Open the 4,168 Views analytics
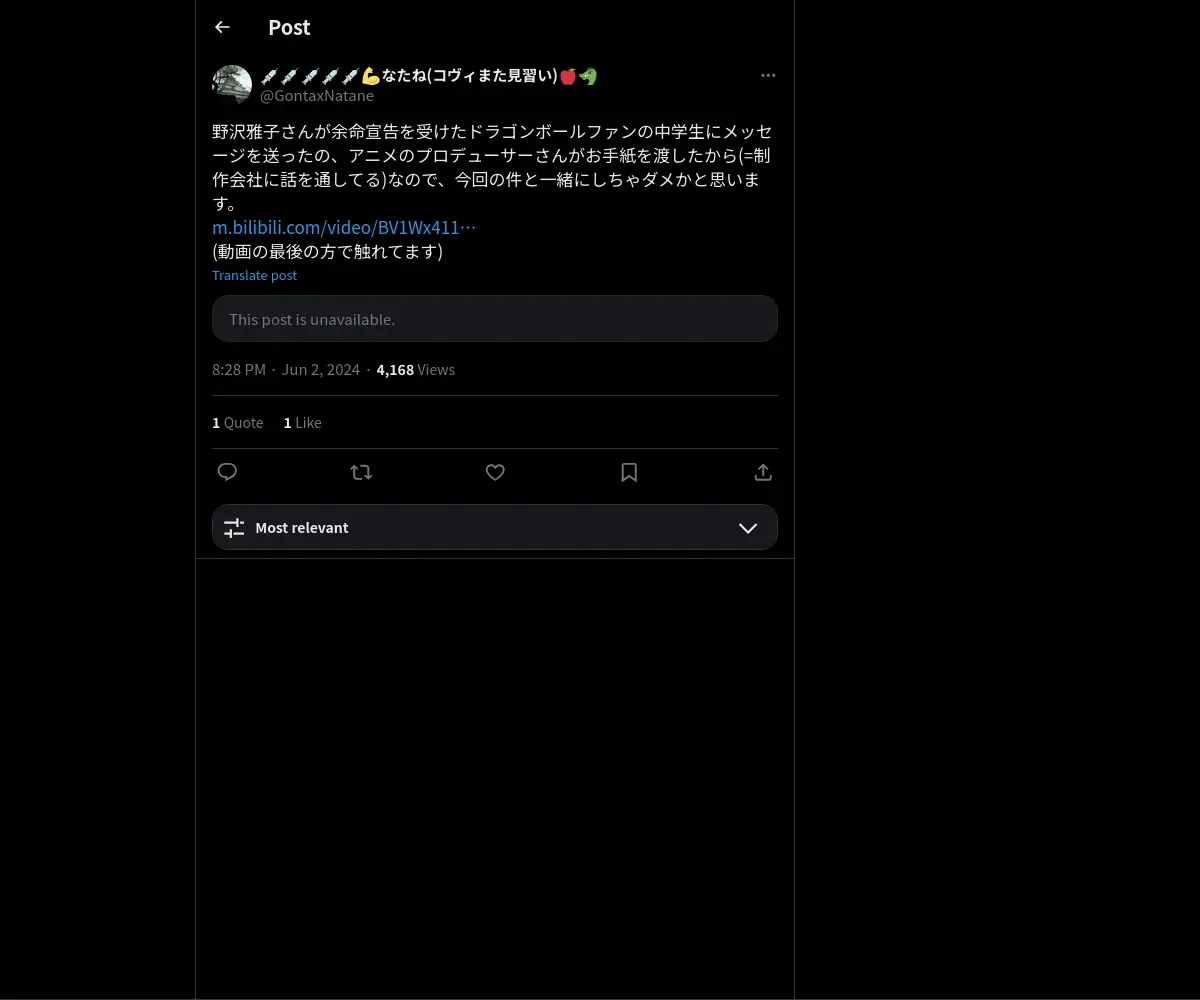 [415, 370]
